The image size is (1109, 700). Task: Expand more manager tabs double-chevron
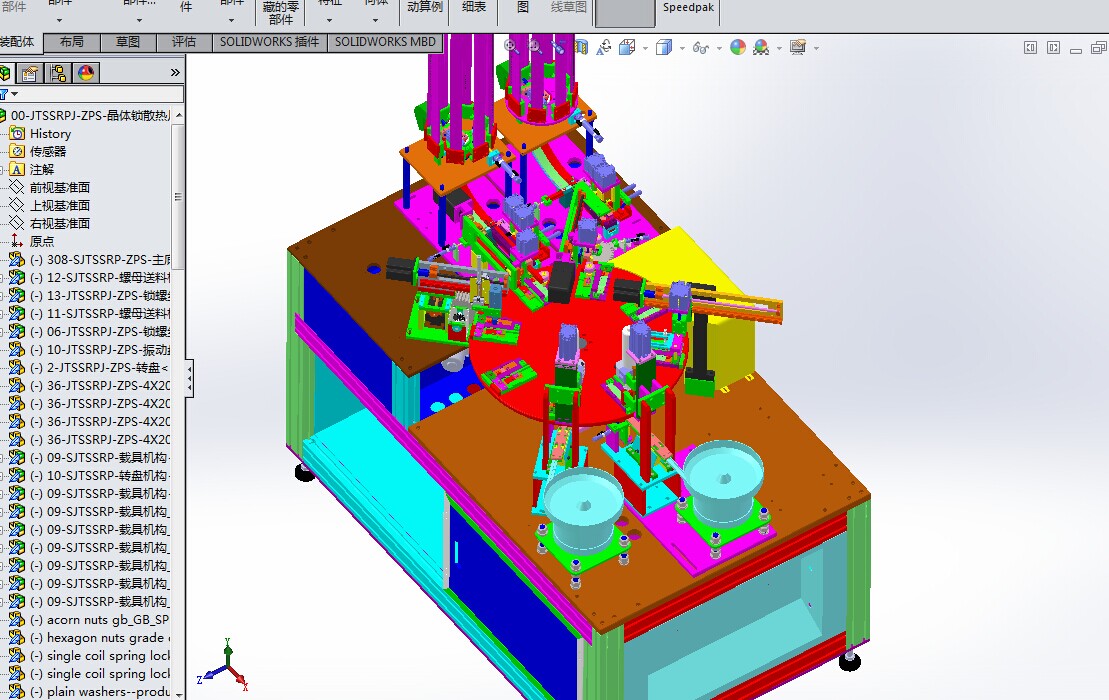pyautogui.click(x=175, y=72)
